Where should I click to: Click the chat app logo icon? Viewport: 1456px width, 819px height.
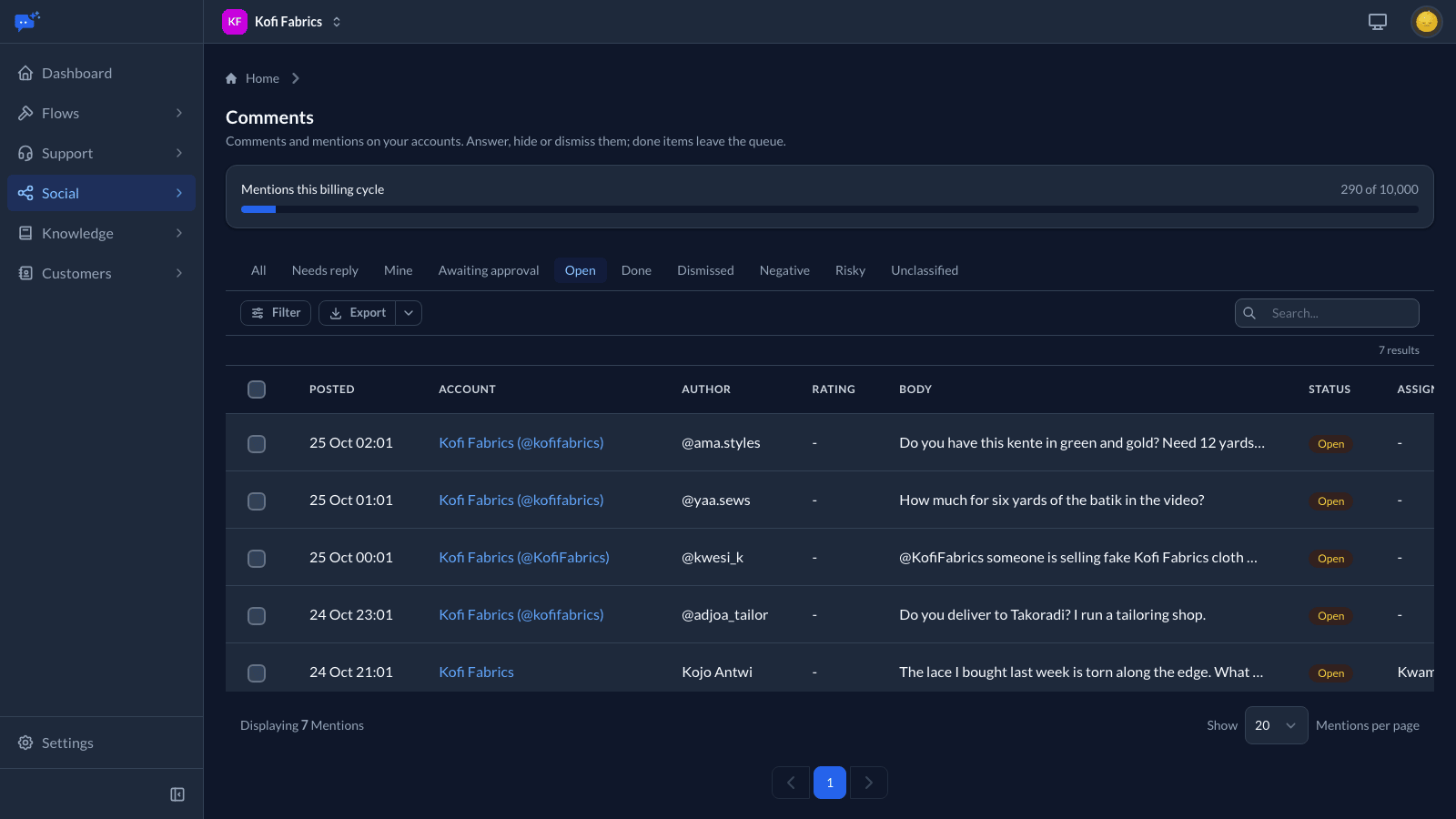coord(27,21)
